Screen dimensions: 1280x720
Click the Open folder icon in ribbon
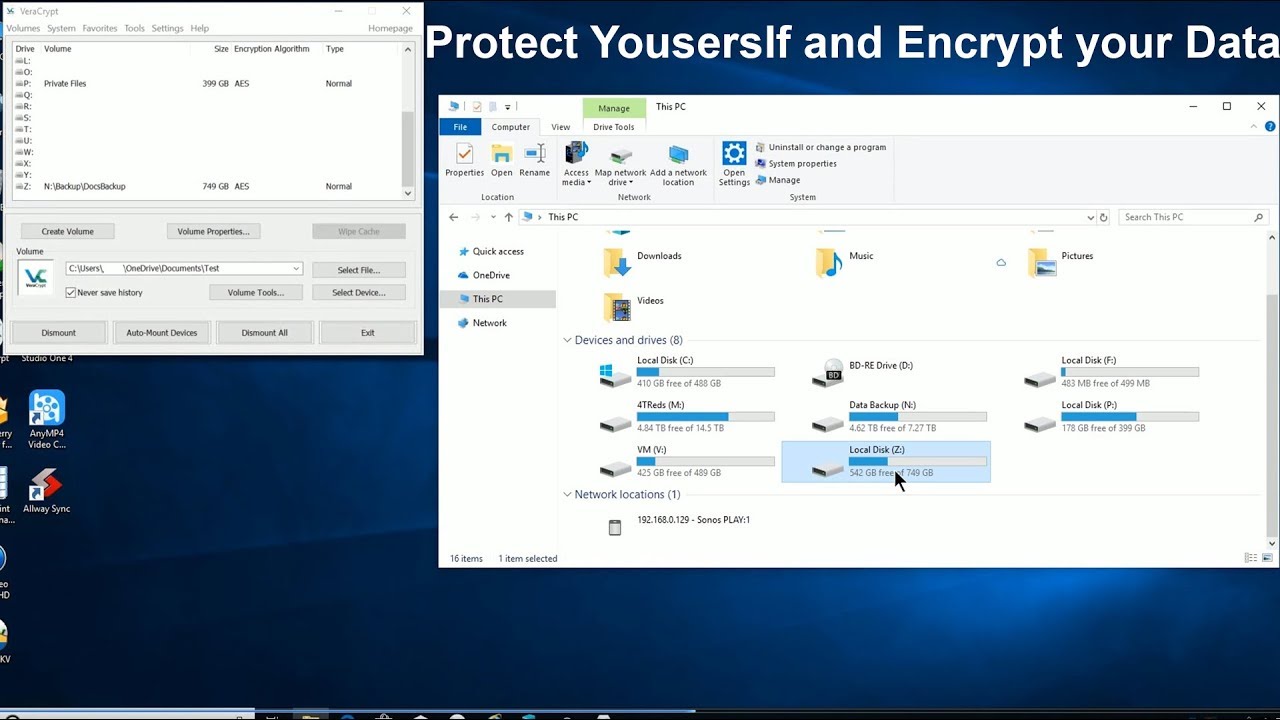point(501,154)
